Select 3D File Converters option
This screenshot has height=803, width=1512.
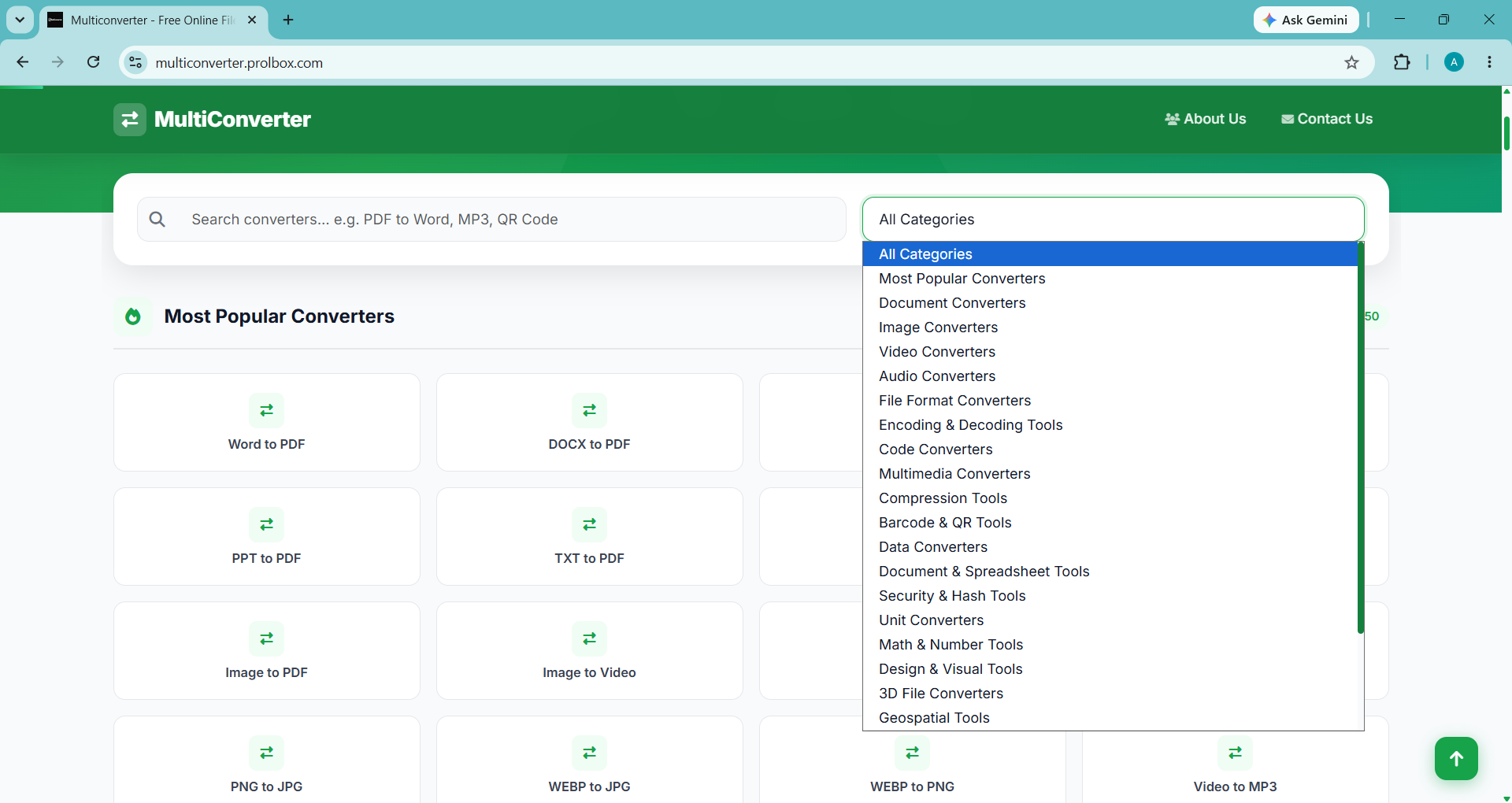coord(1110,694)
